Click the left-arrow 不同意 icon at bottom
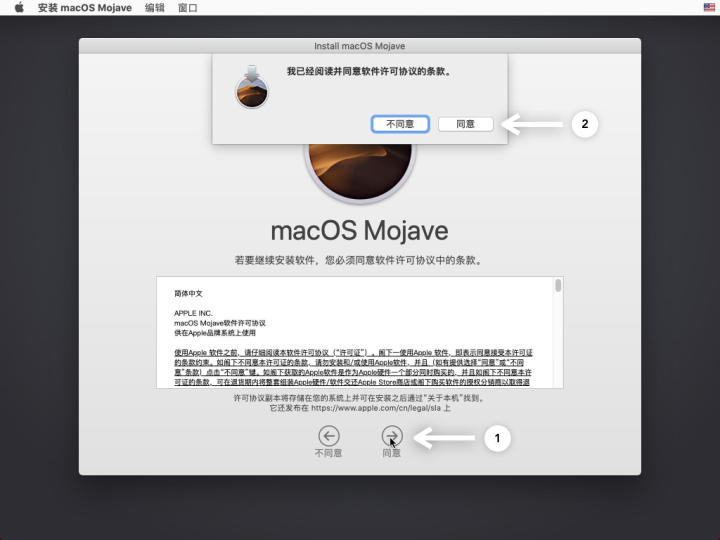 (329, 436)
